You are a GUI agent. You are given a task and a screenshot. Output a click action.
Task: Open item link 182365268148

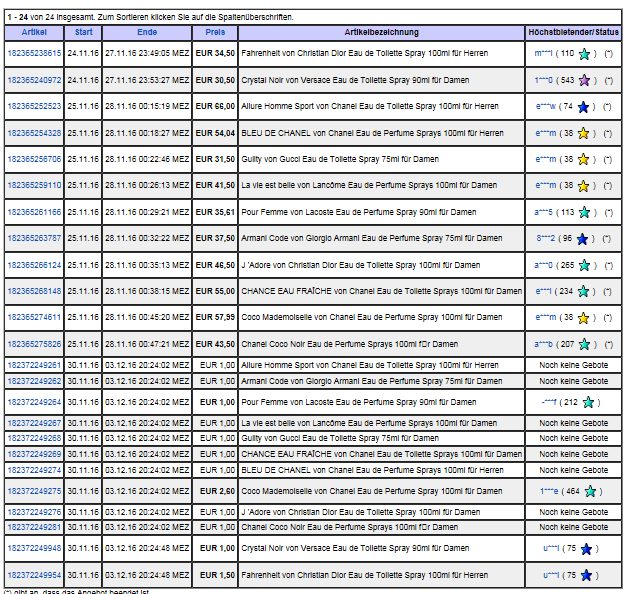34,291
